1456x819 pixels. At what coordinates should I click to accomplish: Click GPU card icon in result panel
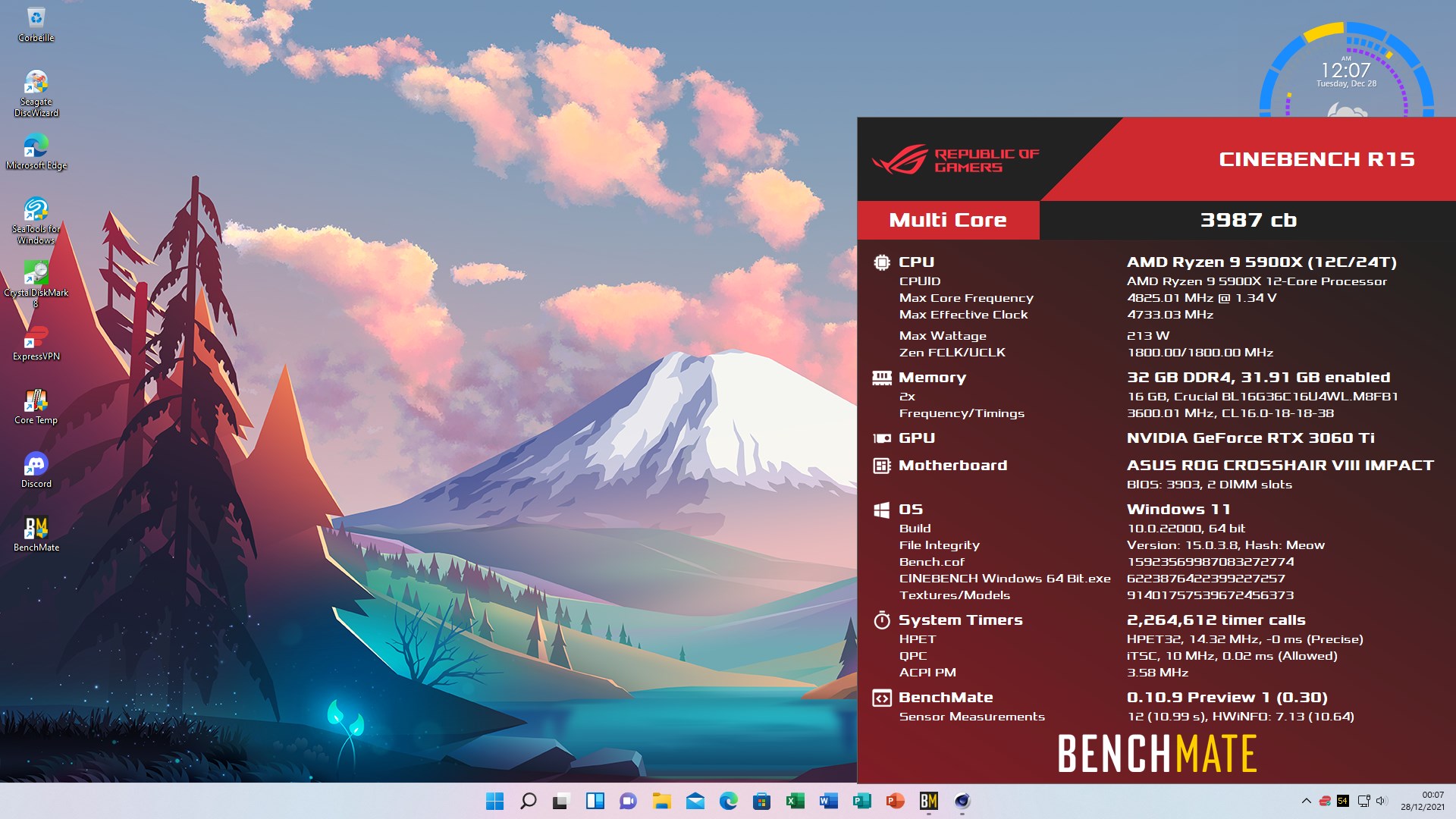[881, 438]
